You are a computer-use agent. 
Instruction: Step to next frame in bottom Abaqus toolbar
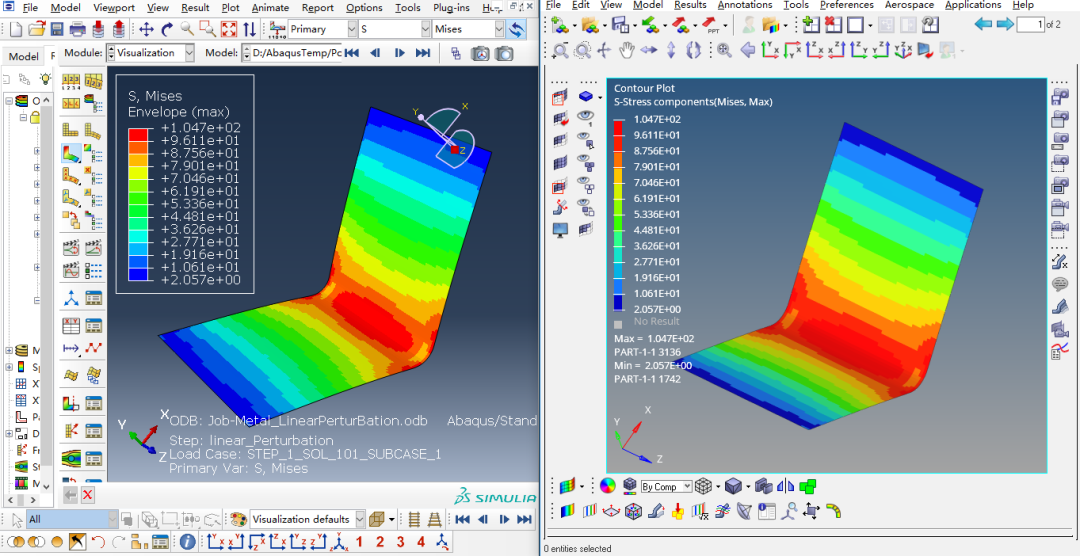coord(503,519)
